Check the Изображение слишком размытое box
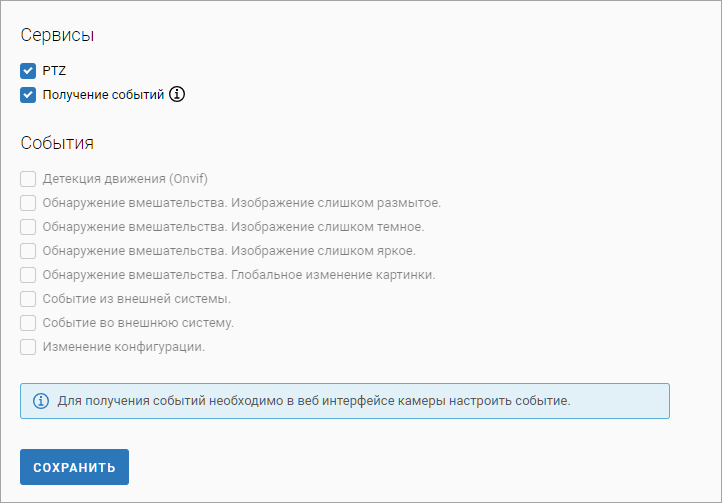The height and width of the screenshot is (503, 722). pos(28,203)
